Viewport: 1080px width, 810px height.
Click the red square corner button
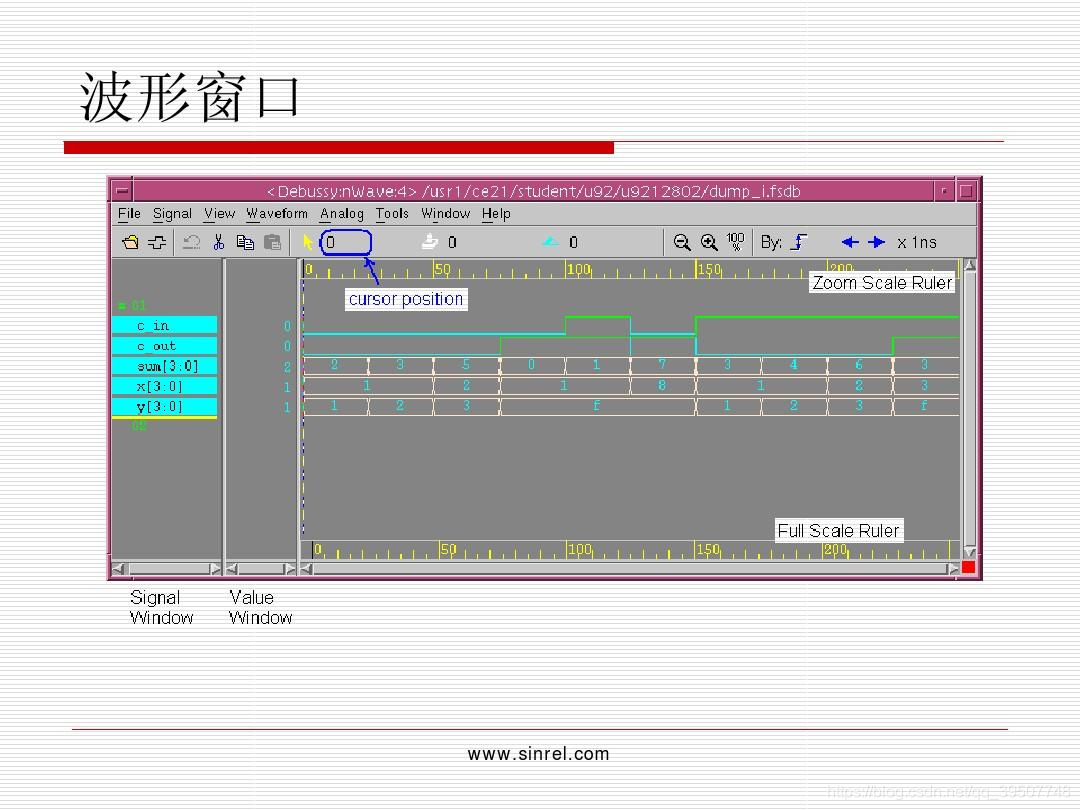pos(968,567)
